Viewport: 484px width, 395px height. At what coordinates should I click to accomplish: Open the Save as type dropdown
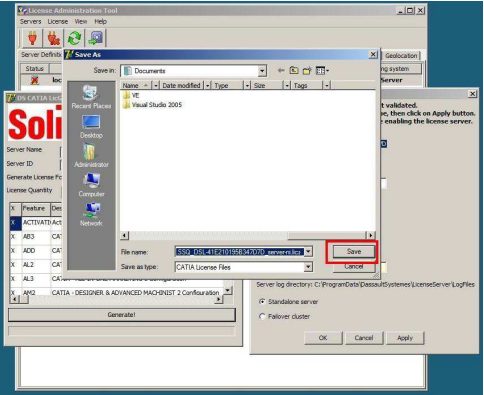[308, 267]
